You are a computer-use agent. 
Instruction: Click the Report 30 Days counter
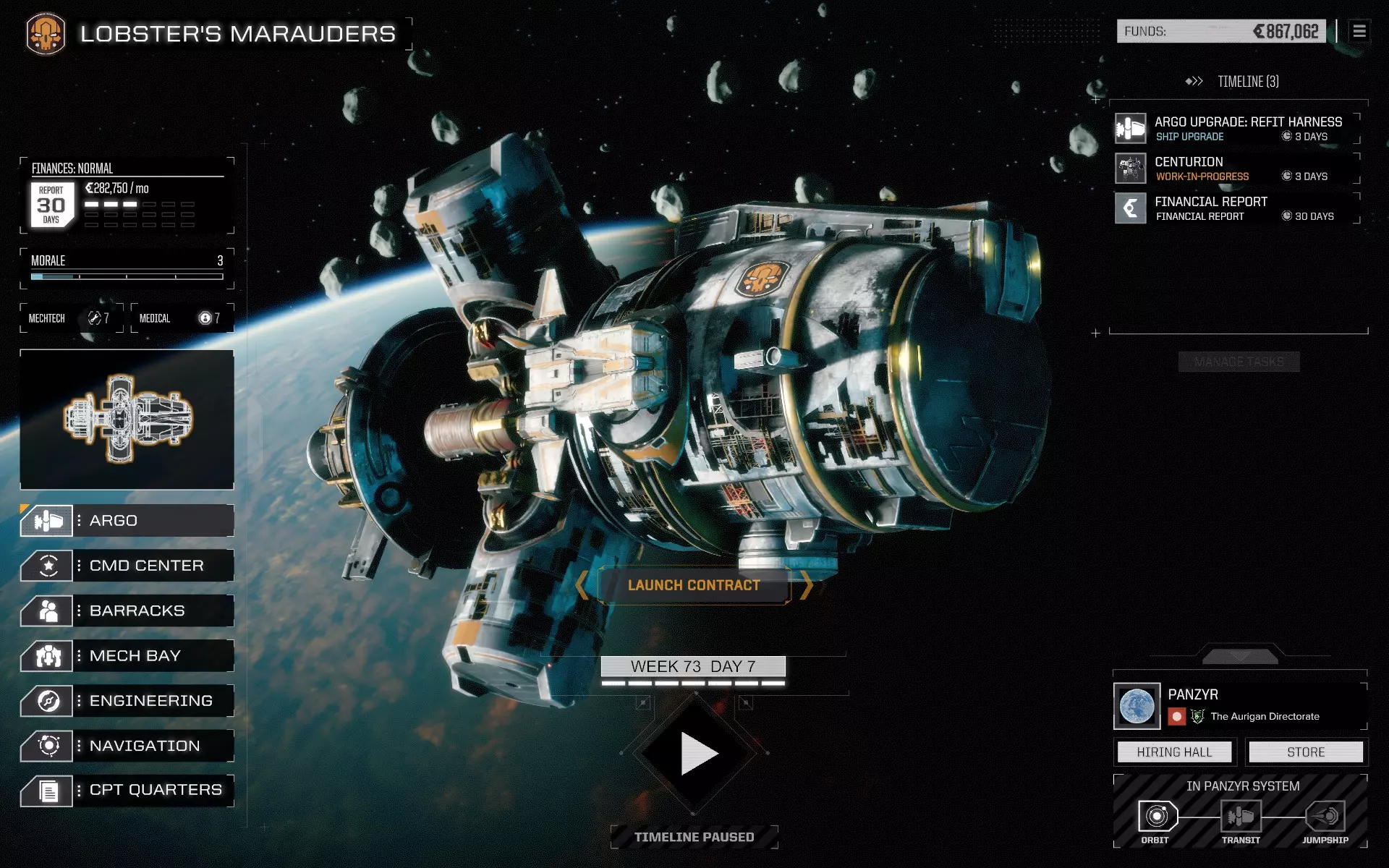(x=51, y=205)
